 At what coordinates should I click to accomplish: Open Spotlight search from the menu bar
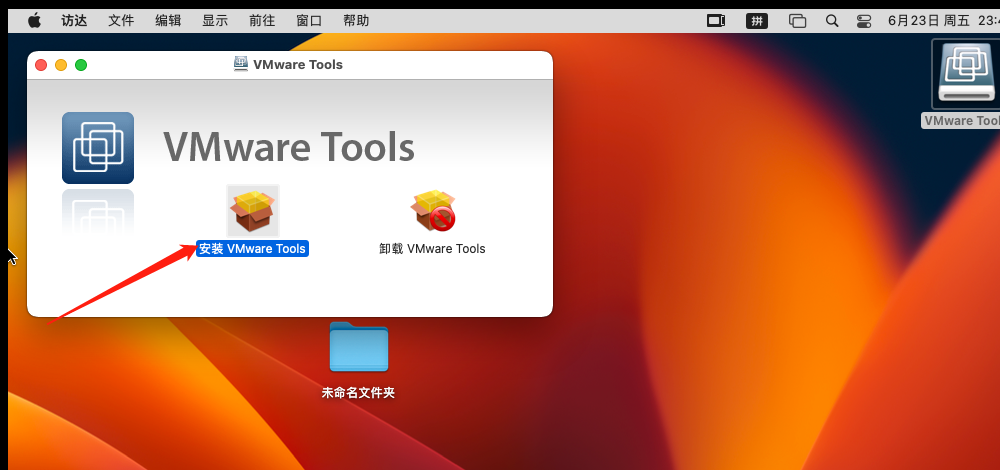click(832, 20)
